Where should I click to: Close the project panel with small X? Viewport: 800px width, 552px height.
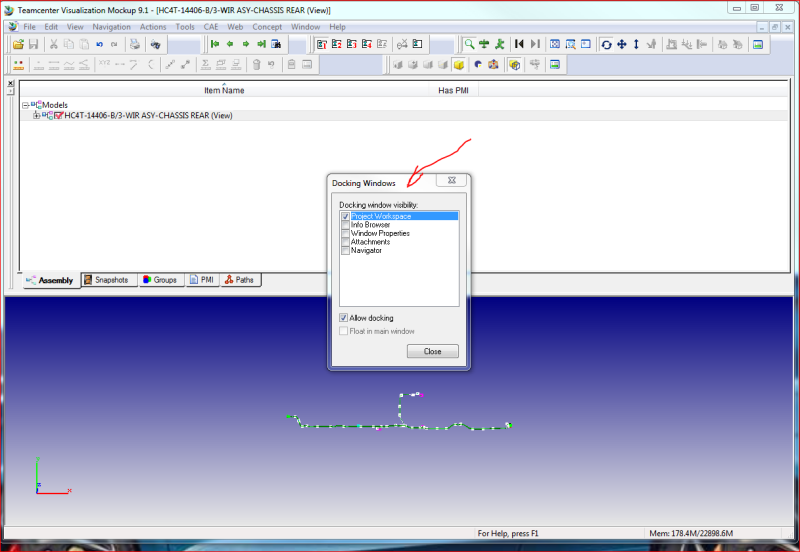pos(11,83)
